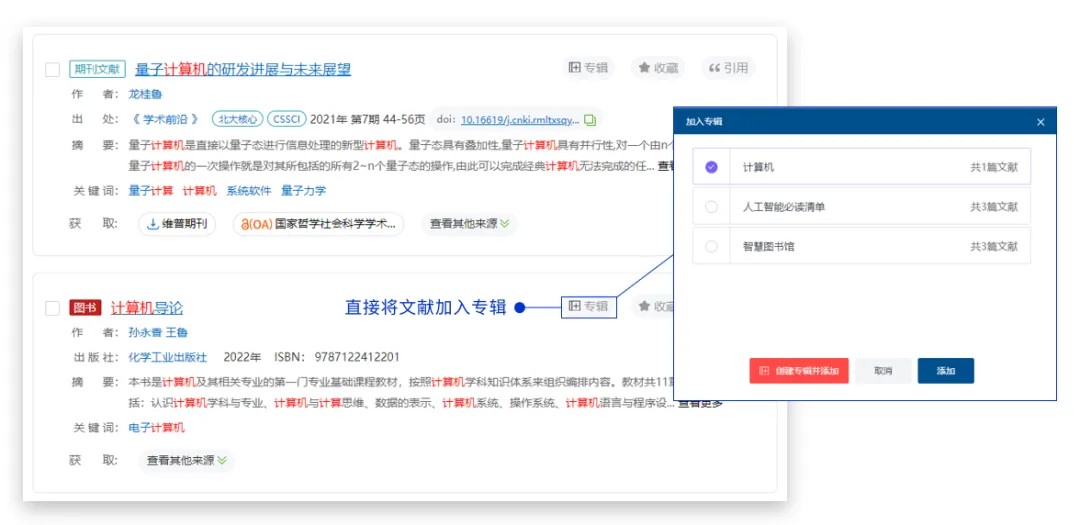Expand 查看其他来源 for the 计算机导论 book
1080x525 pixels.
[x=187, y=461]
